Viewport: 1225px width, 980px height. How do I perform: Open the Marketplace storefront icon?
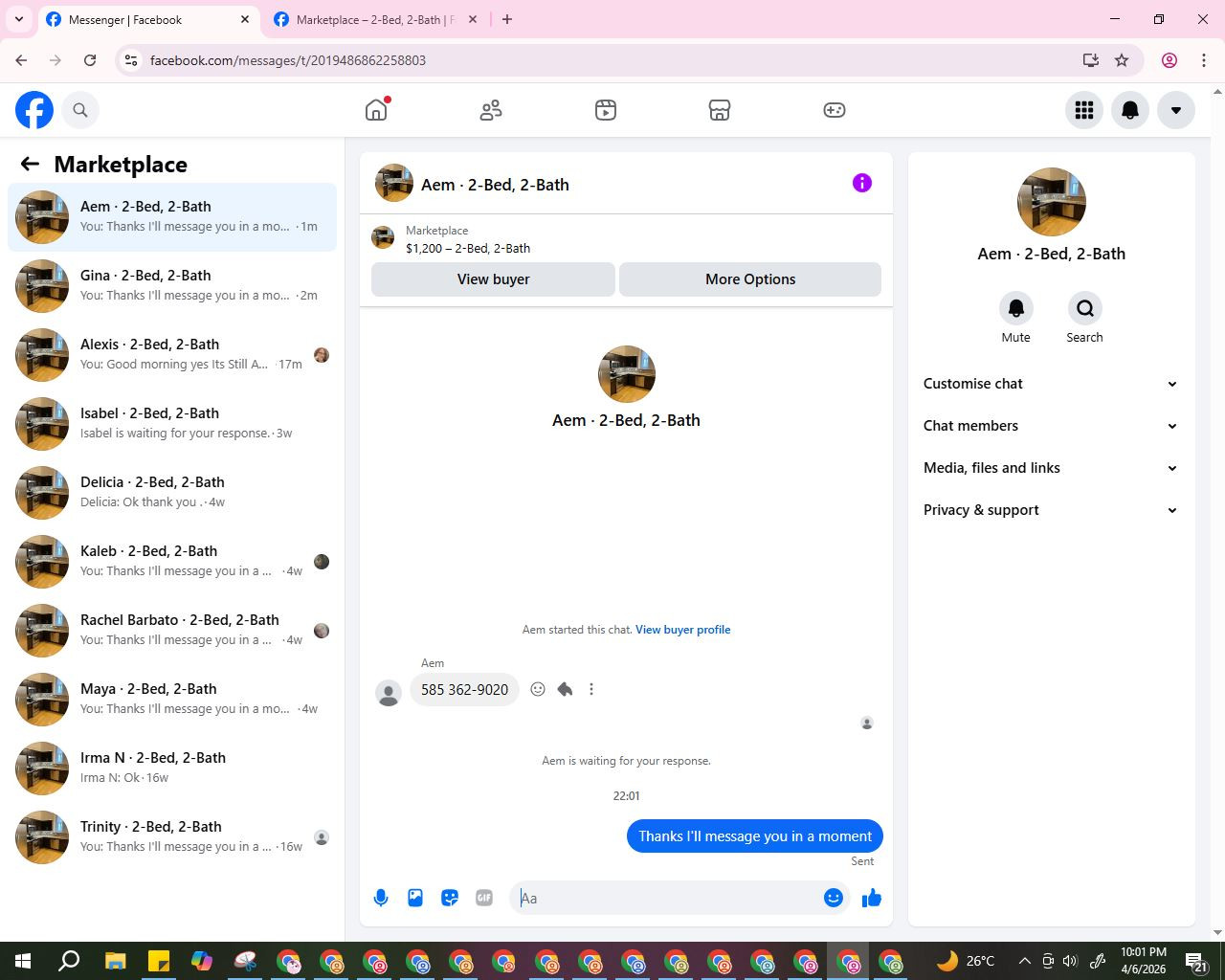click(x=720, y=110)
